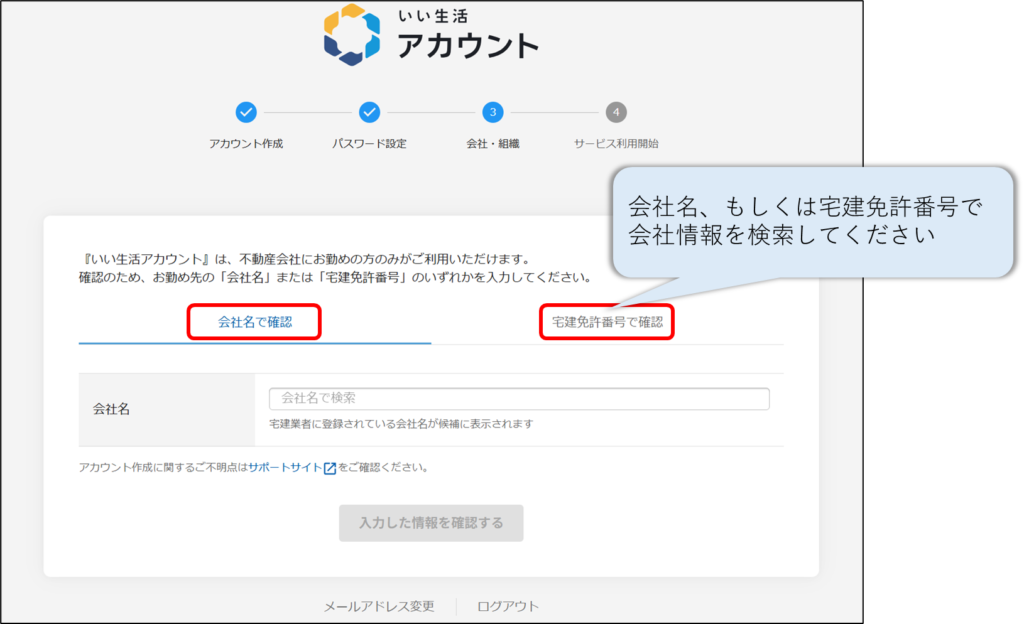Click the 会社名 row label

(x=111, y=409)
